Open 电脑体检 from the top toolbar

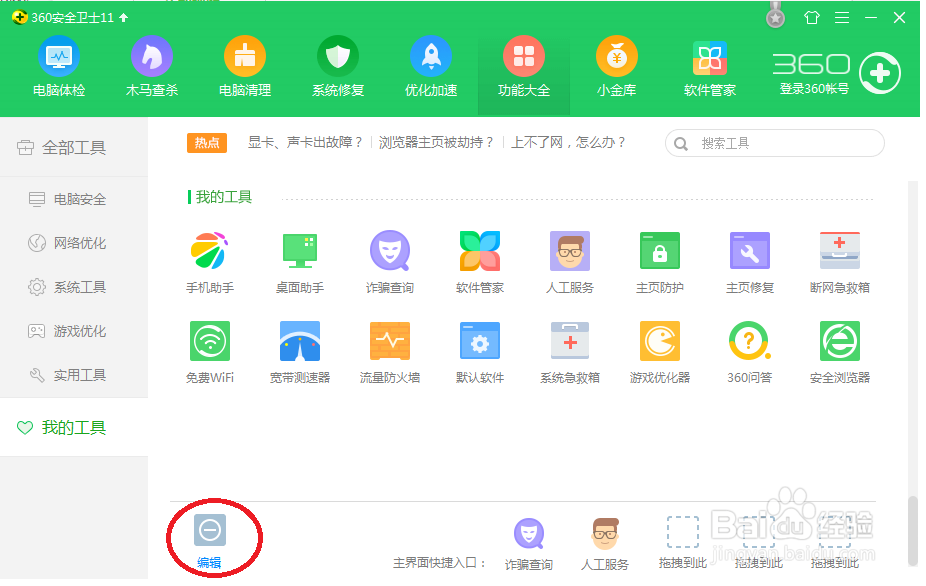[59, 67]
